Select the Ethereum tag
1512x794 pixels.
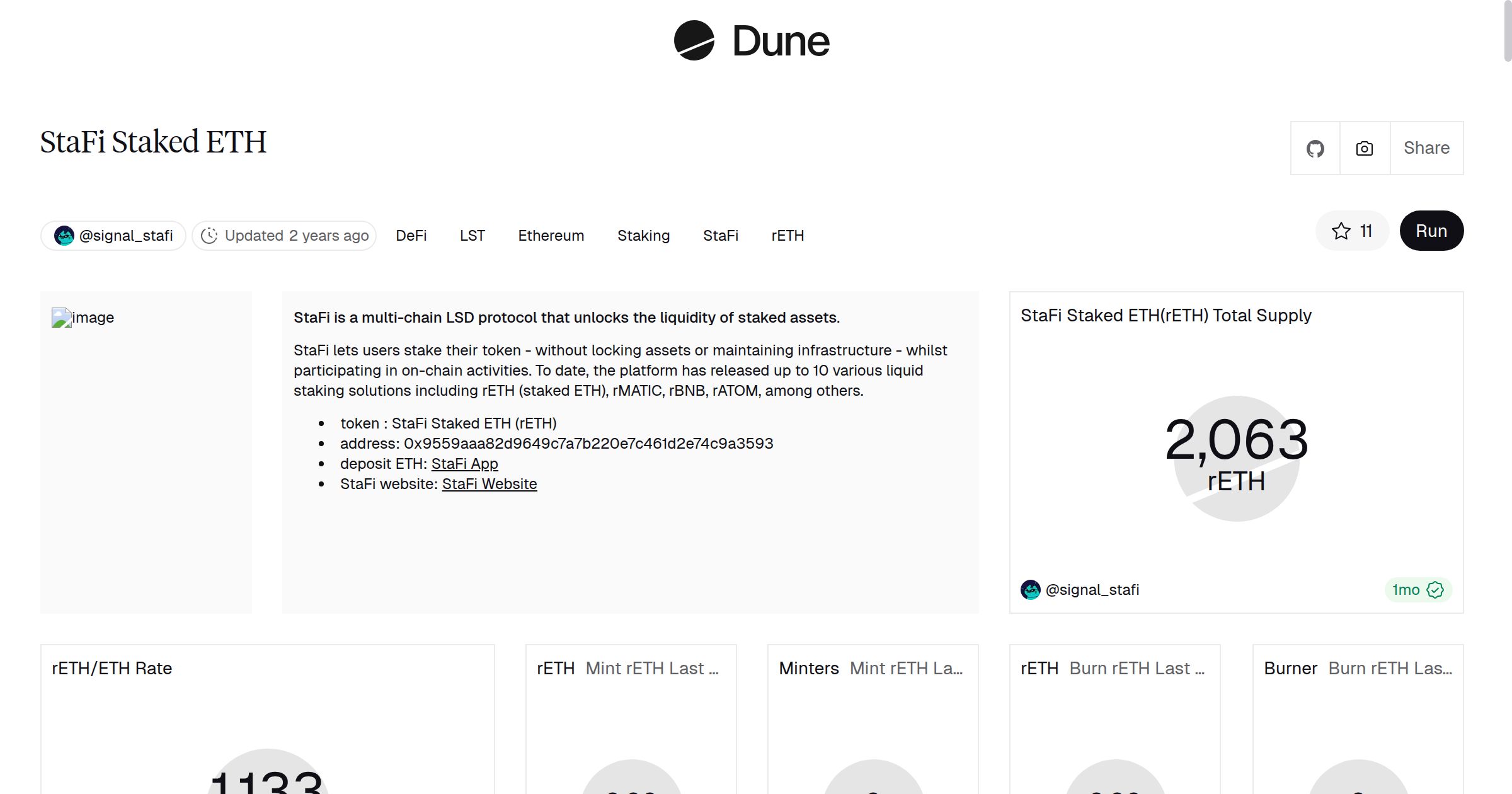point(551,236)
